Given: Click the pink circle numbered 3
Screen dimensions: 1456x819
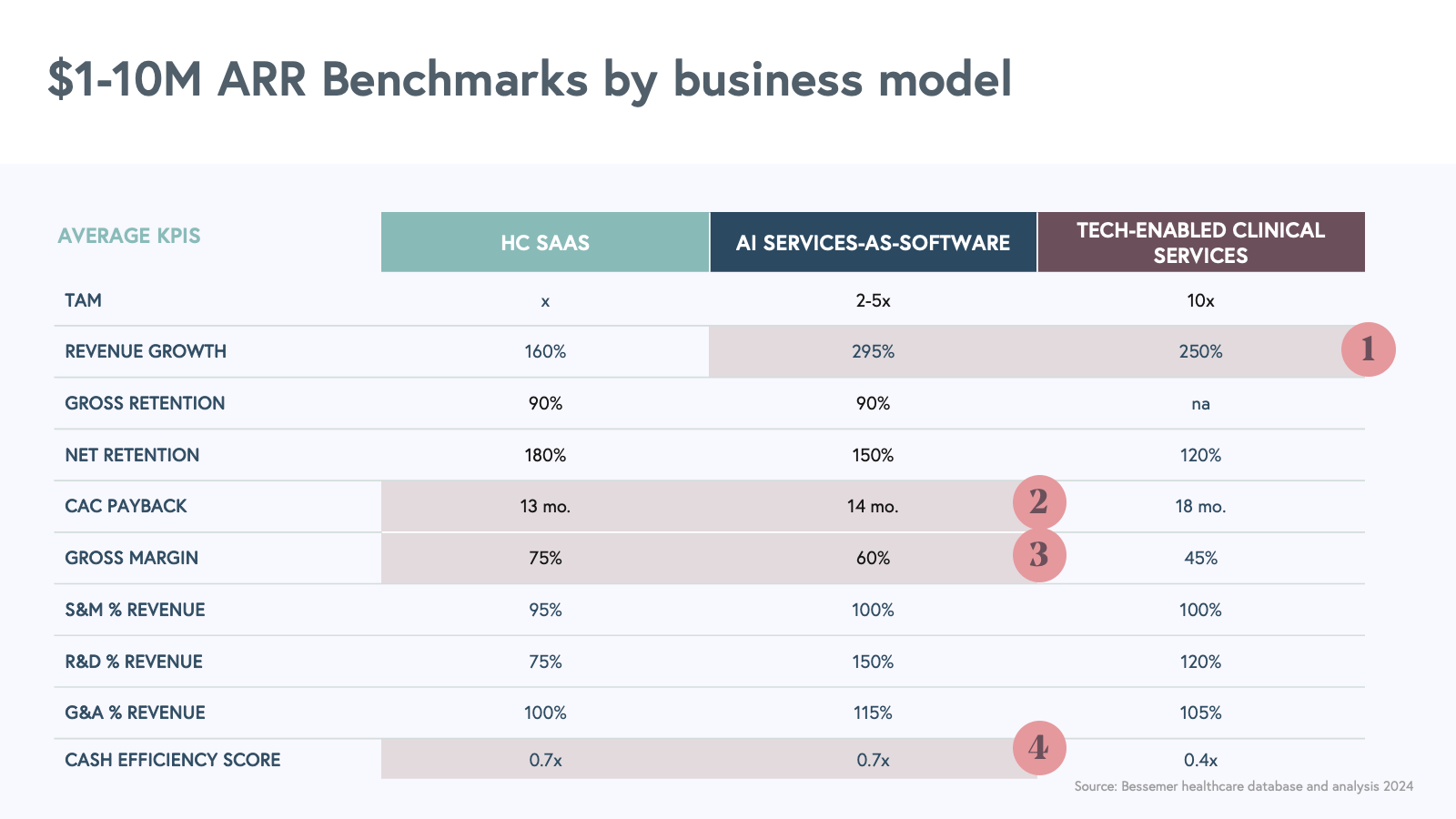Looking at the screenshot, I should point(1039,555).
